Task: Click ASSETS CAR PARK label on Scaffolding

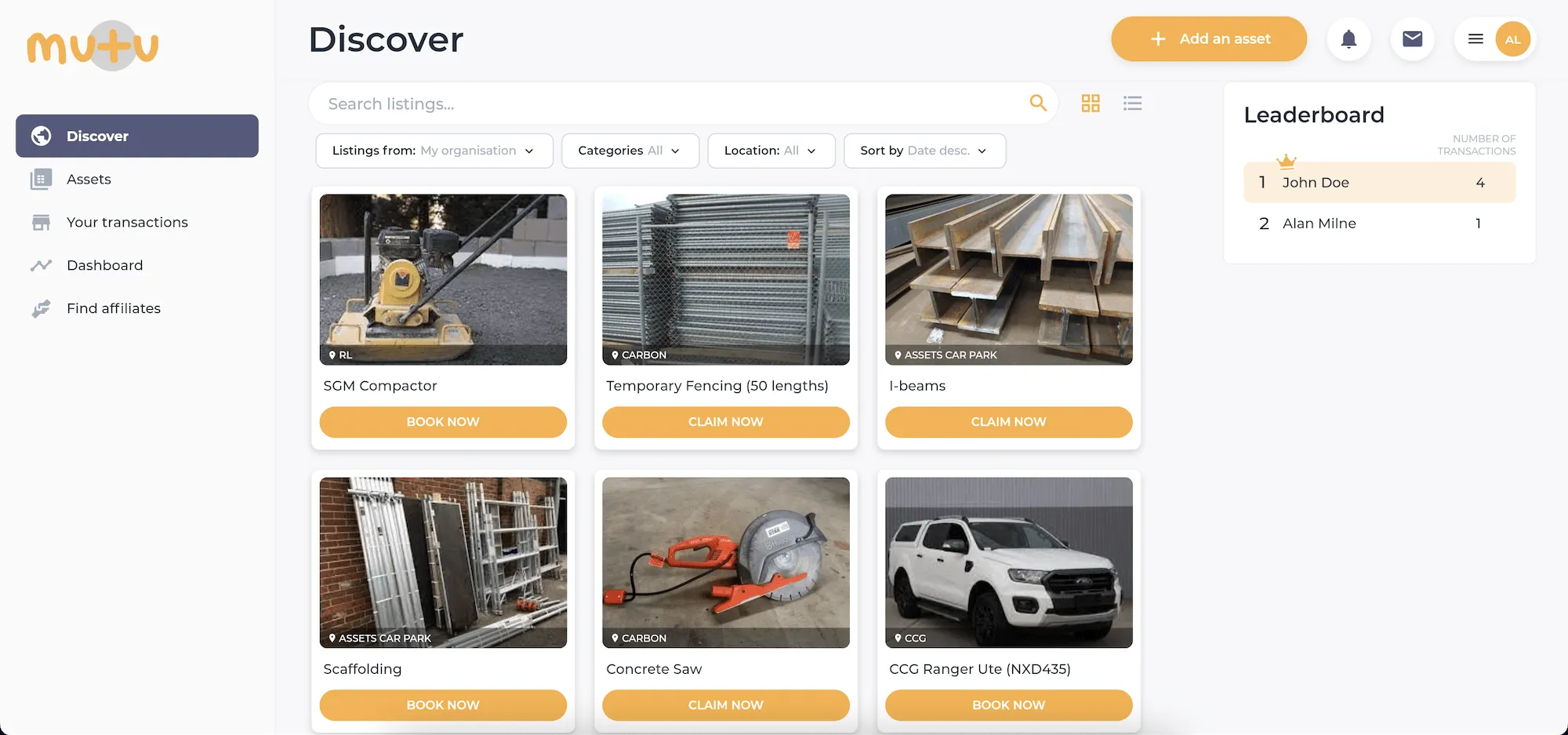Action: tap(385, 639)
